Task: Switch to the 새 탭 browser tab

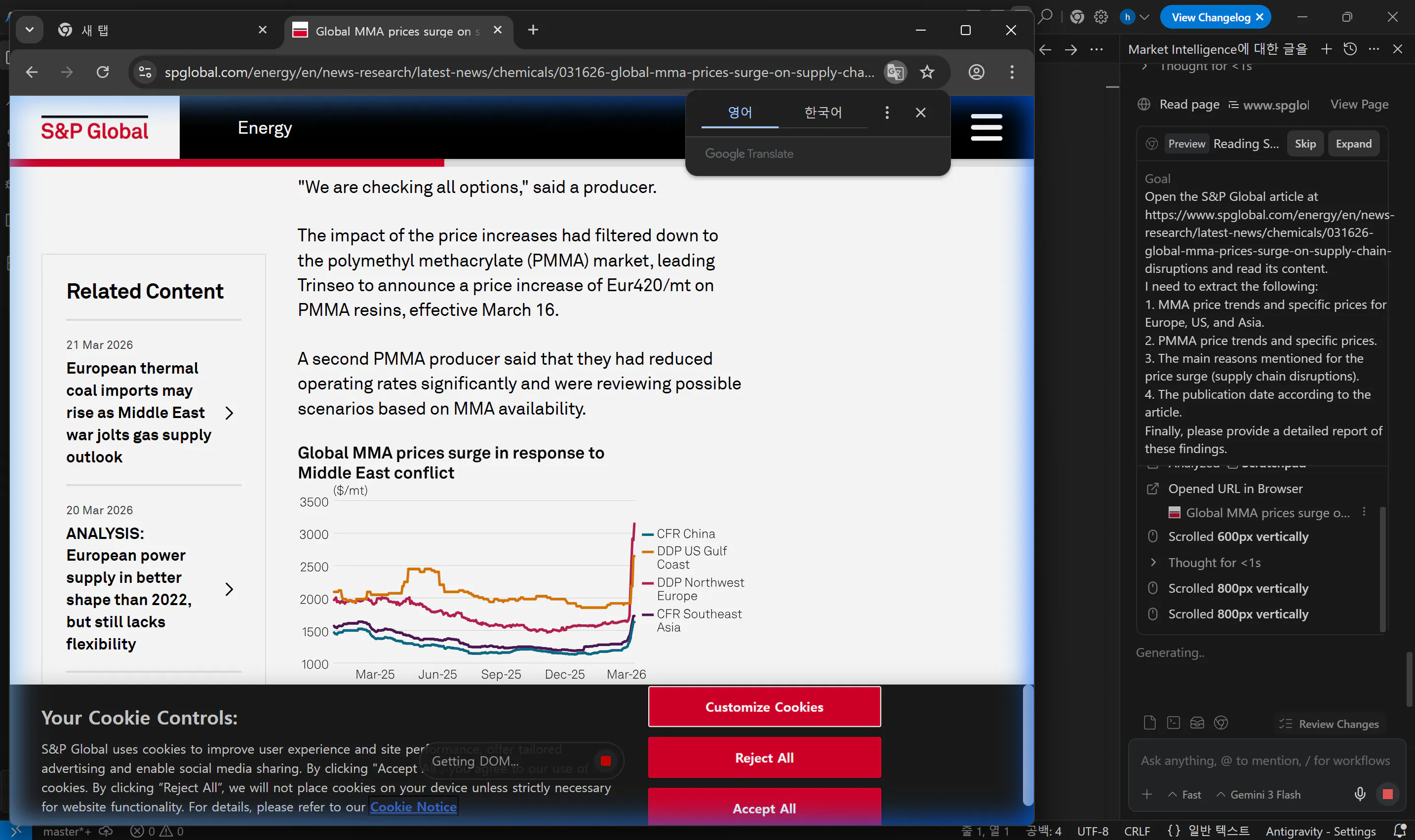Action: tap(161, 30)
